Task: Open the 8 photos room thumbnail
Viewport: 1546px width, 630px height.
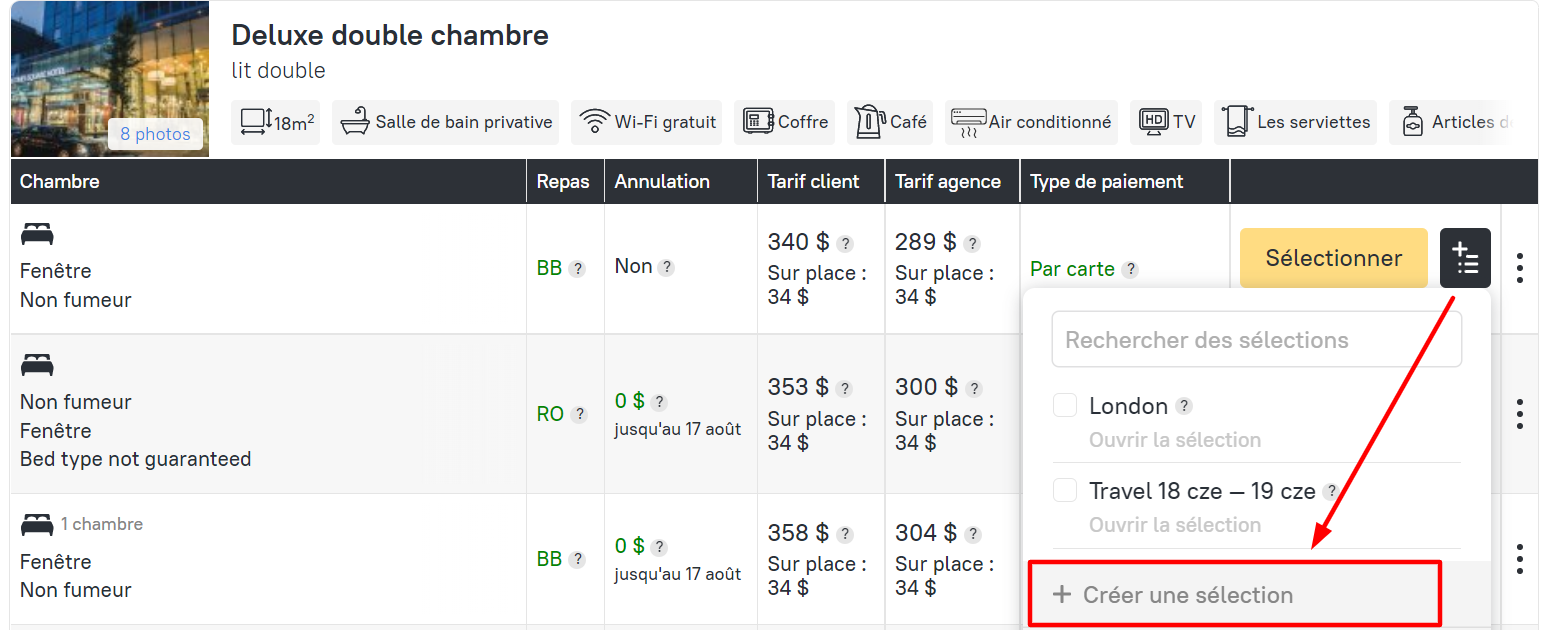Action: click(155, 134)
